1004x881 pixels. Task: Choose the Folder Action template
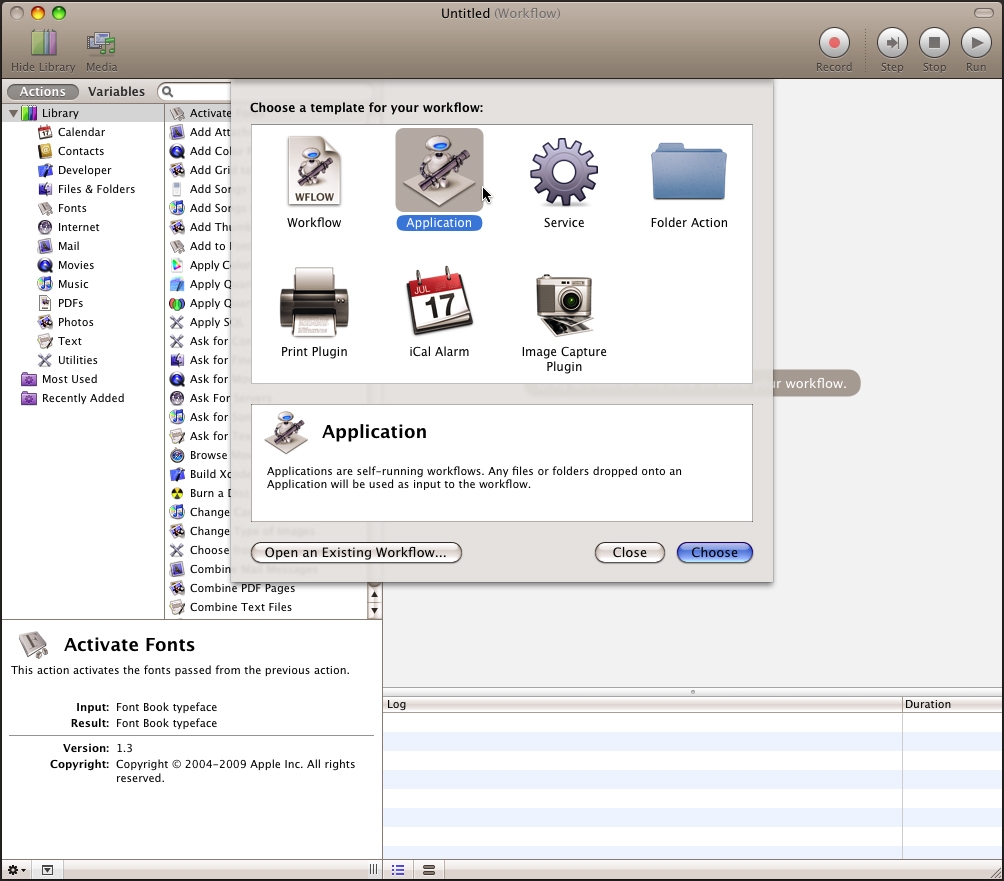coord(688,171)
